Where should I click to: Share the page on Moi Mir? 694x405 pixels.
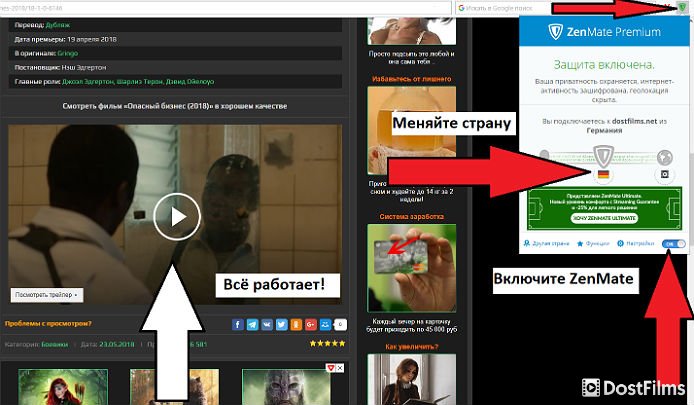pyautogui.click(x=325, y=324)
